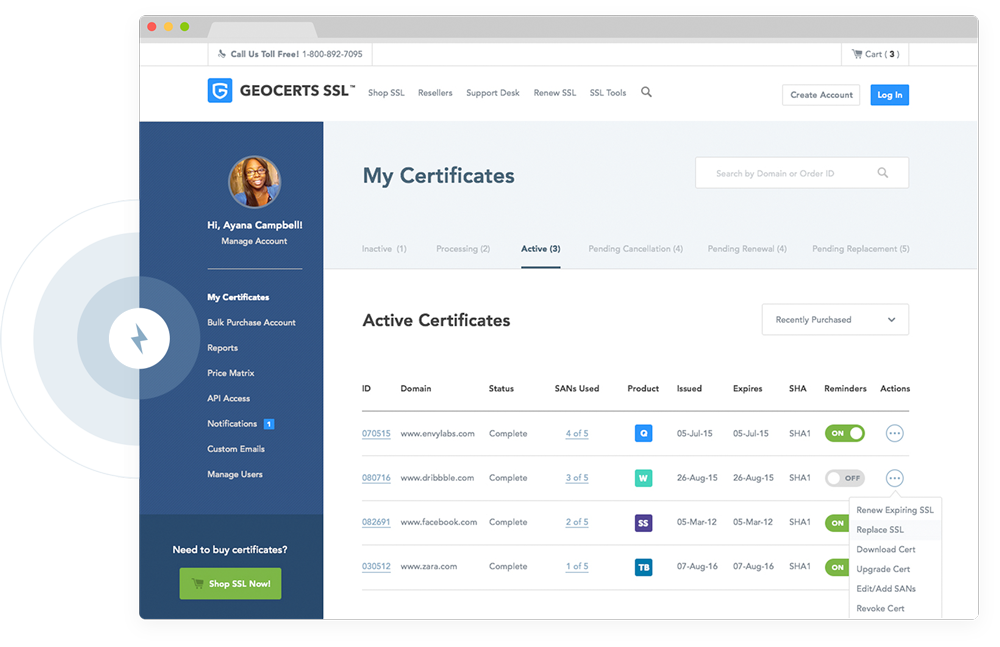Image resolution: width=1000 pixels, height=647 pixels.
Task: Choose Upgrade Cert from actions menu
Action: click(x=895, y=569)
